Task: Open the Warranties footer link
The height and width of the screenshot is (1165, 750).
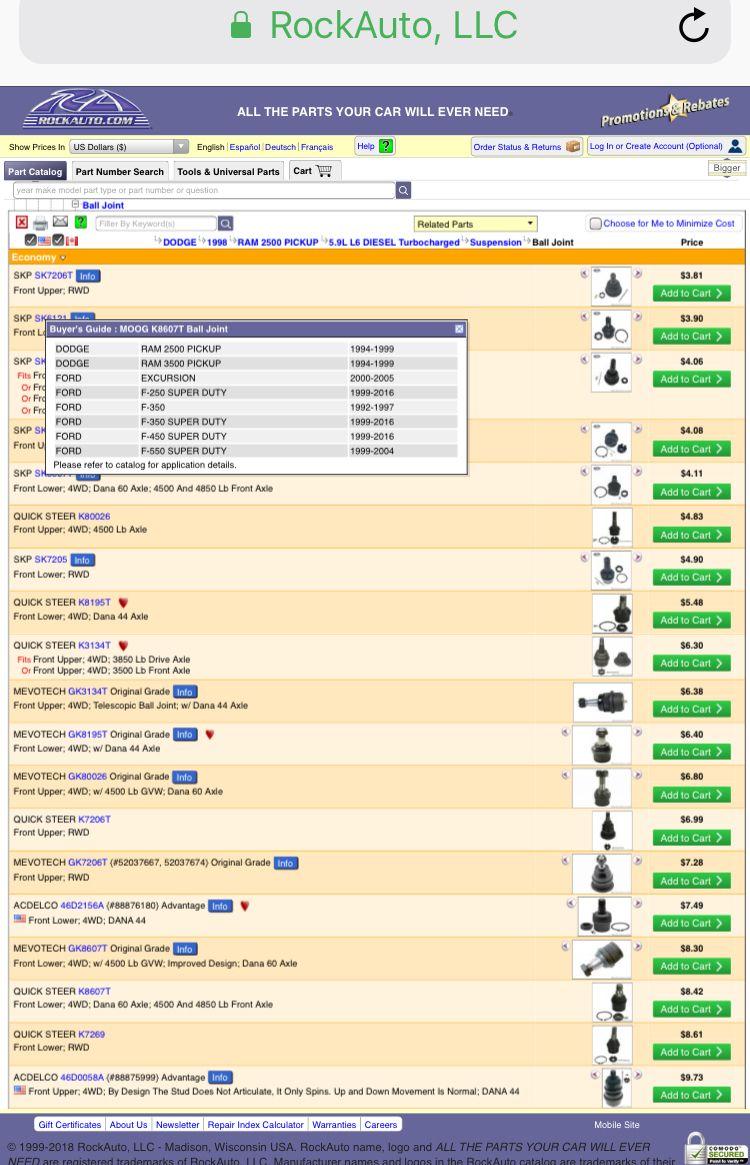Action: (x=334, y=1125)
